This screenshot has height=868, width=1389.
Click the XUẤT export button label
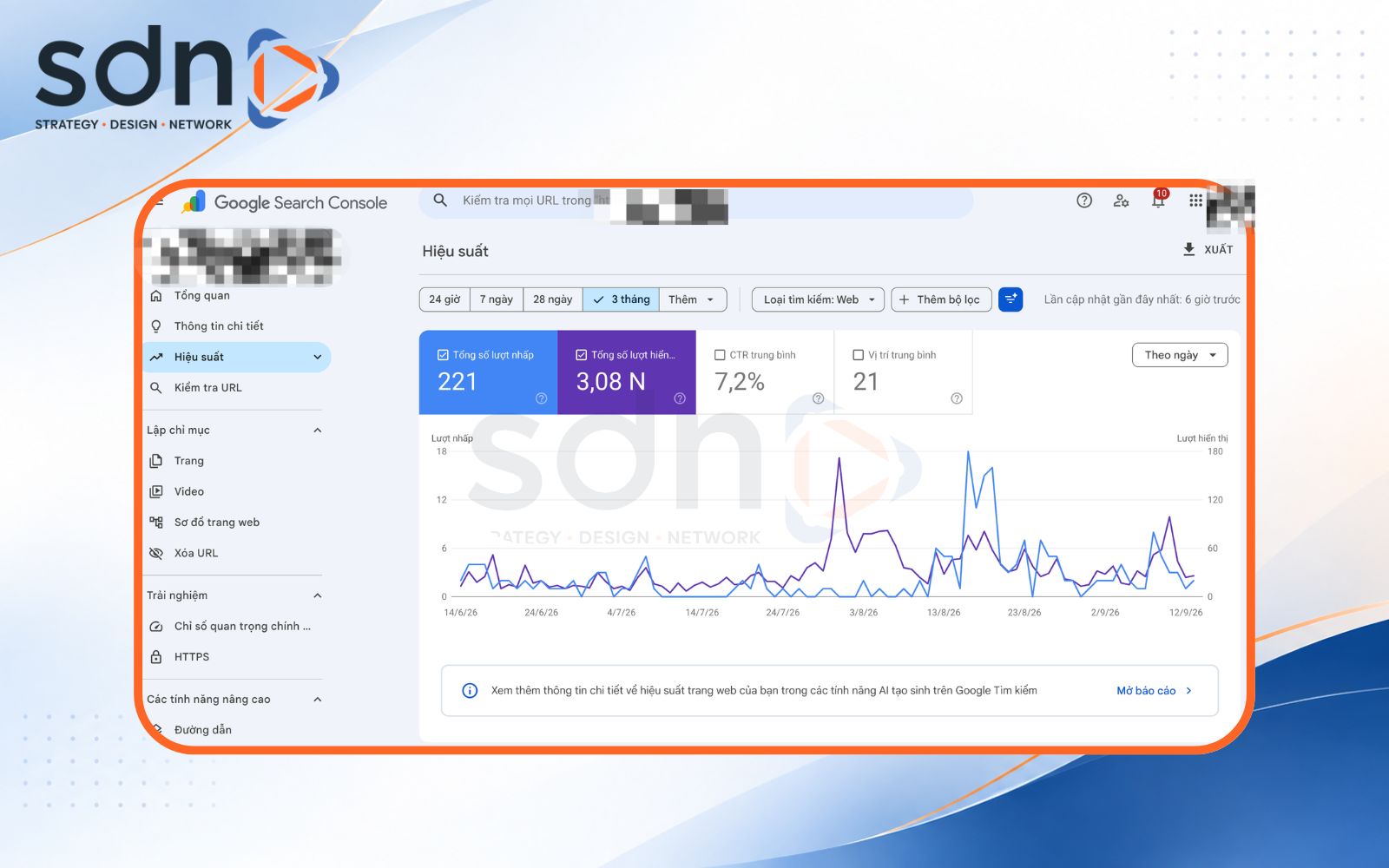pos(1218,250)
